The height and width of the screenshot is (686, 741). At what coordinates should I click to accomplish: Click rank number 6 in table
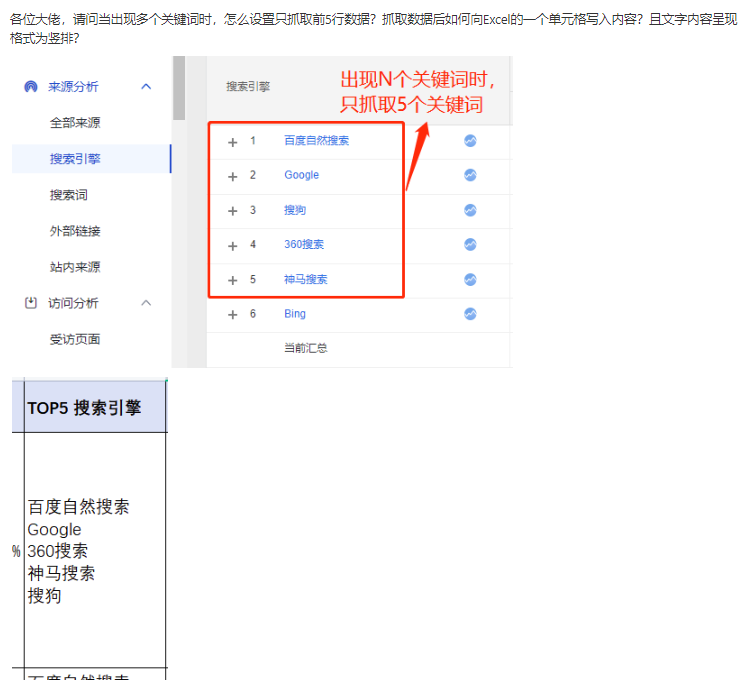[253, 314]
